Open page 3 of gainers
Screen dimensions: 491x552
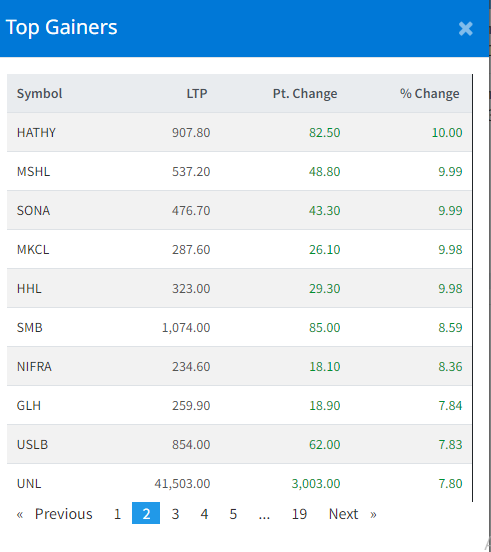click(175, 514)
